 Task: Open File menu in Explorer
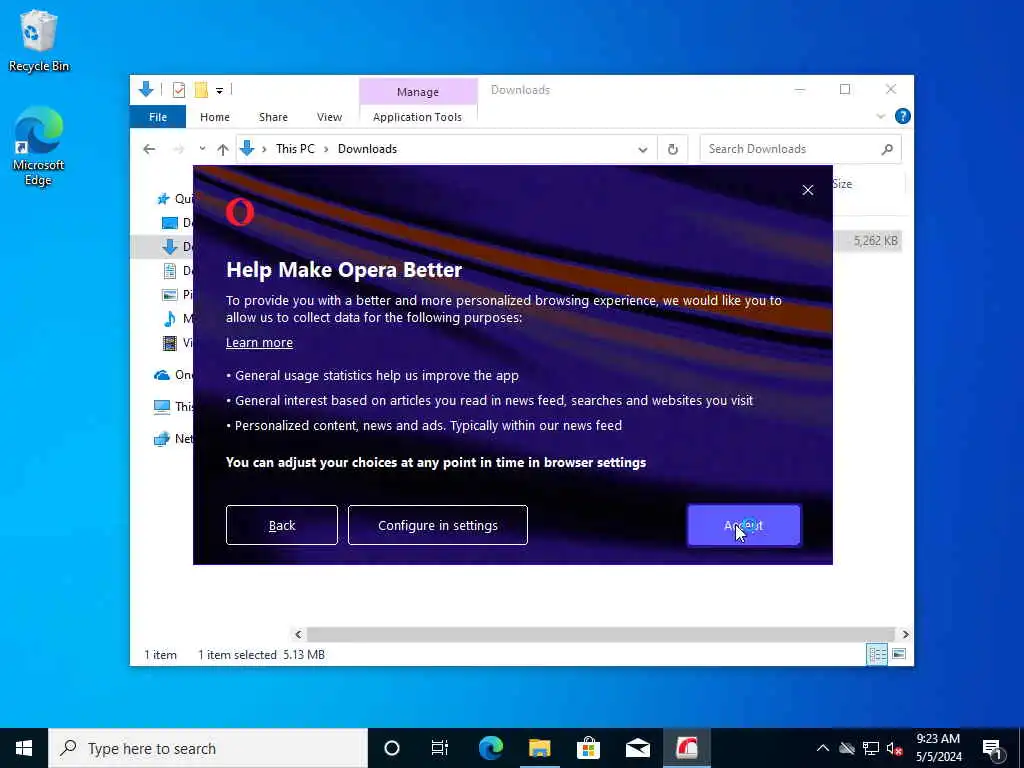158,117
